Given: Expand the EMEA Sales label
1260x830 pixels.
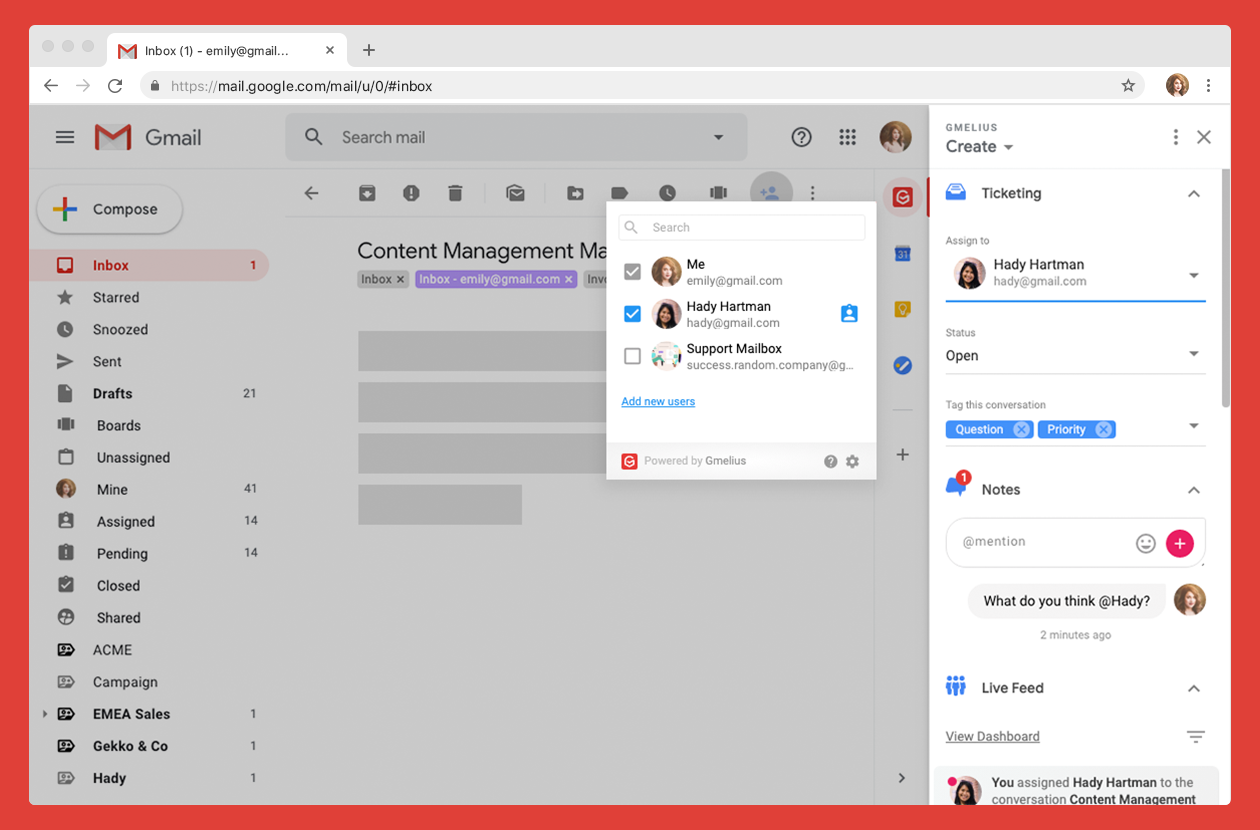Looking at the screenshot, I should pyautogui.click(x=43, y=713).
